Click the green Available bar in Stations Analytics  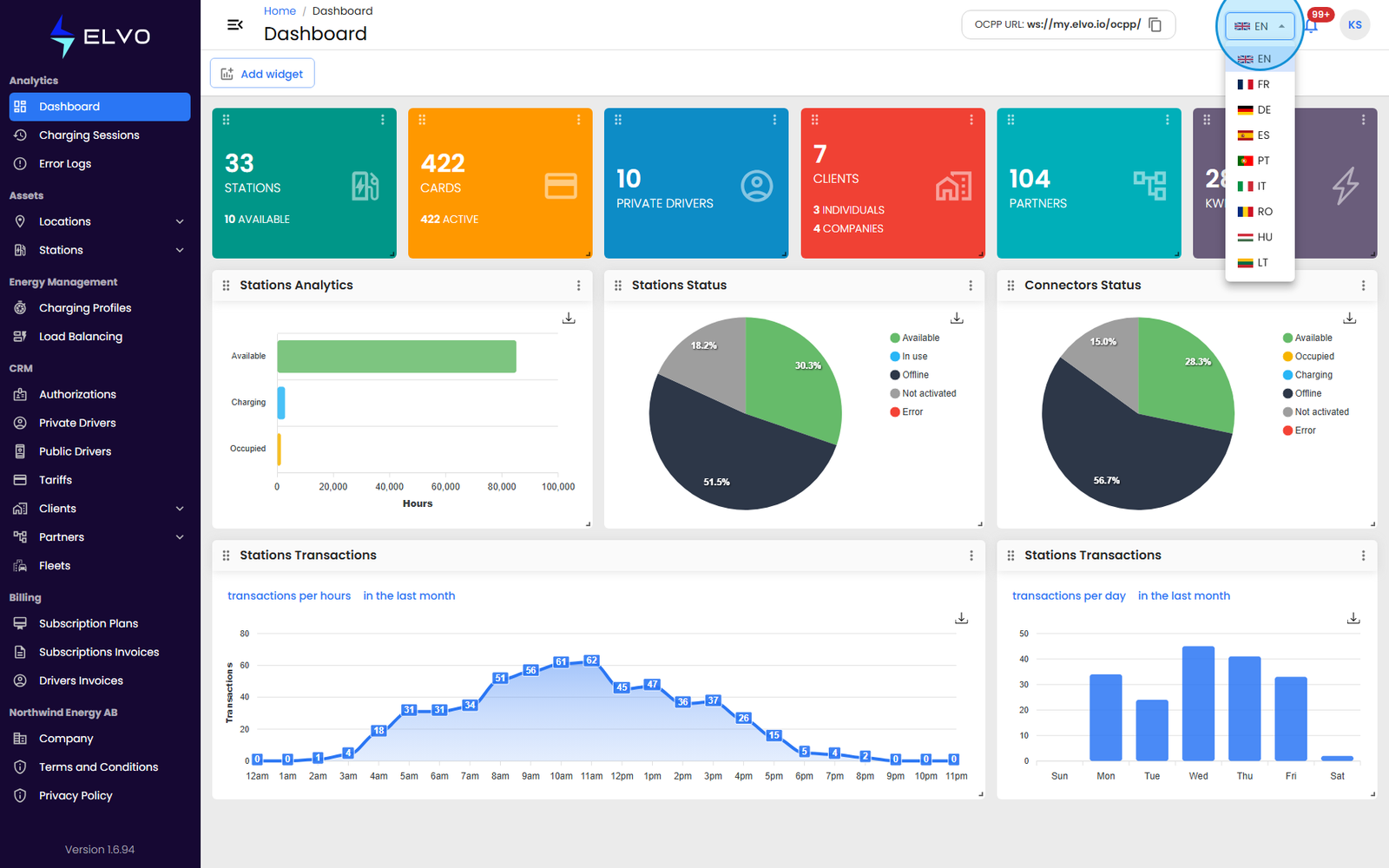coord(397,357)
